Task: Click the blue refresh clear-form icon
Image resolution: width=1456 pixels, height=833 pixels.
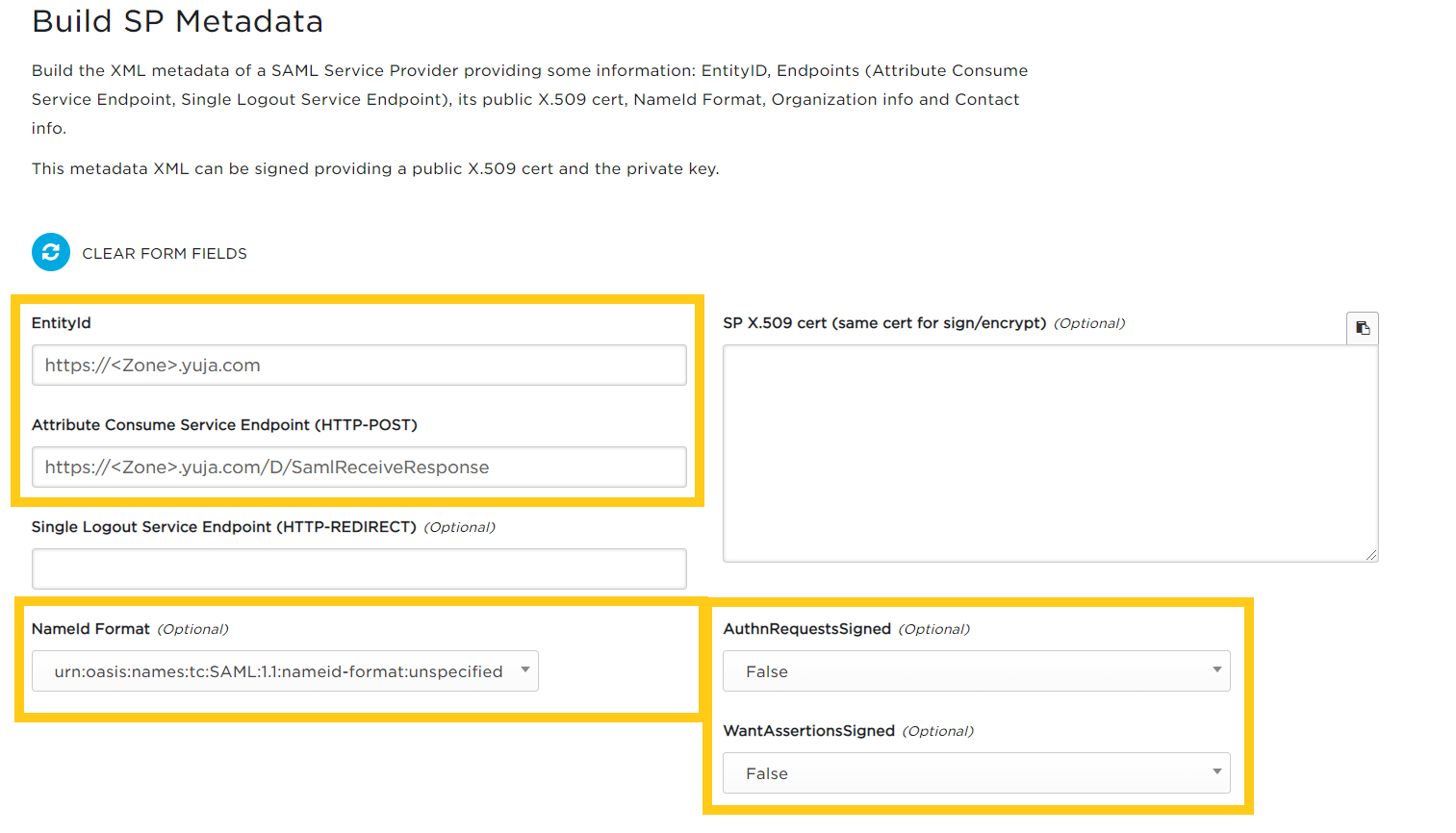Action: pyautogui.click(x=51, y=252)
